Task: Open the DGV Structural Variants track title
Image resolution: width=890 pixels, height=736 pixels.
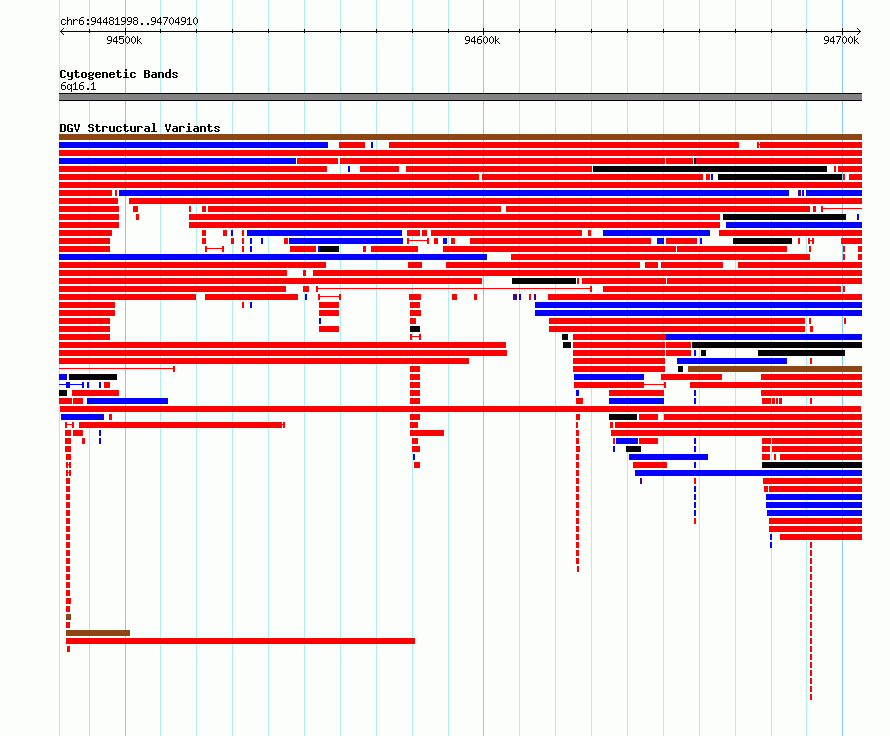Action: click(140, 128)
